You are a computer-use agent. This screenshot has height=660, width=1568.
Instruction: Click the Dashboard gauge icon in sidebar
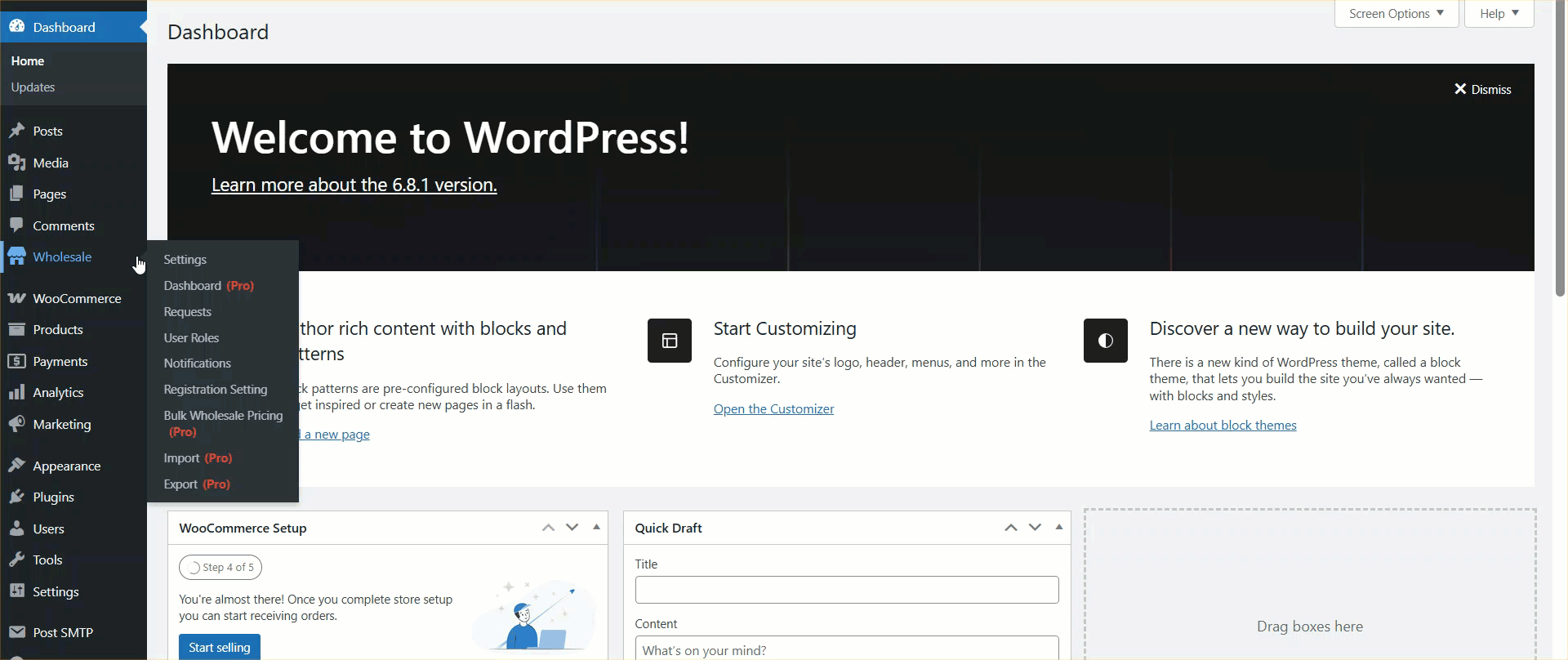coord(16,27)
